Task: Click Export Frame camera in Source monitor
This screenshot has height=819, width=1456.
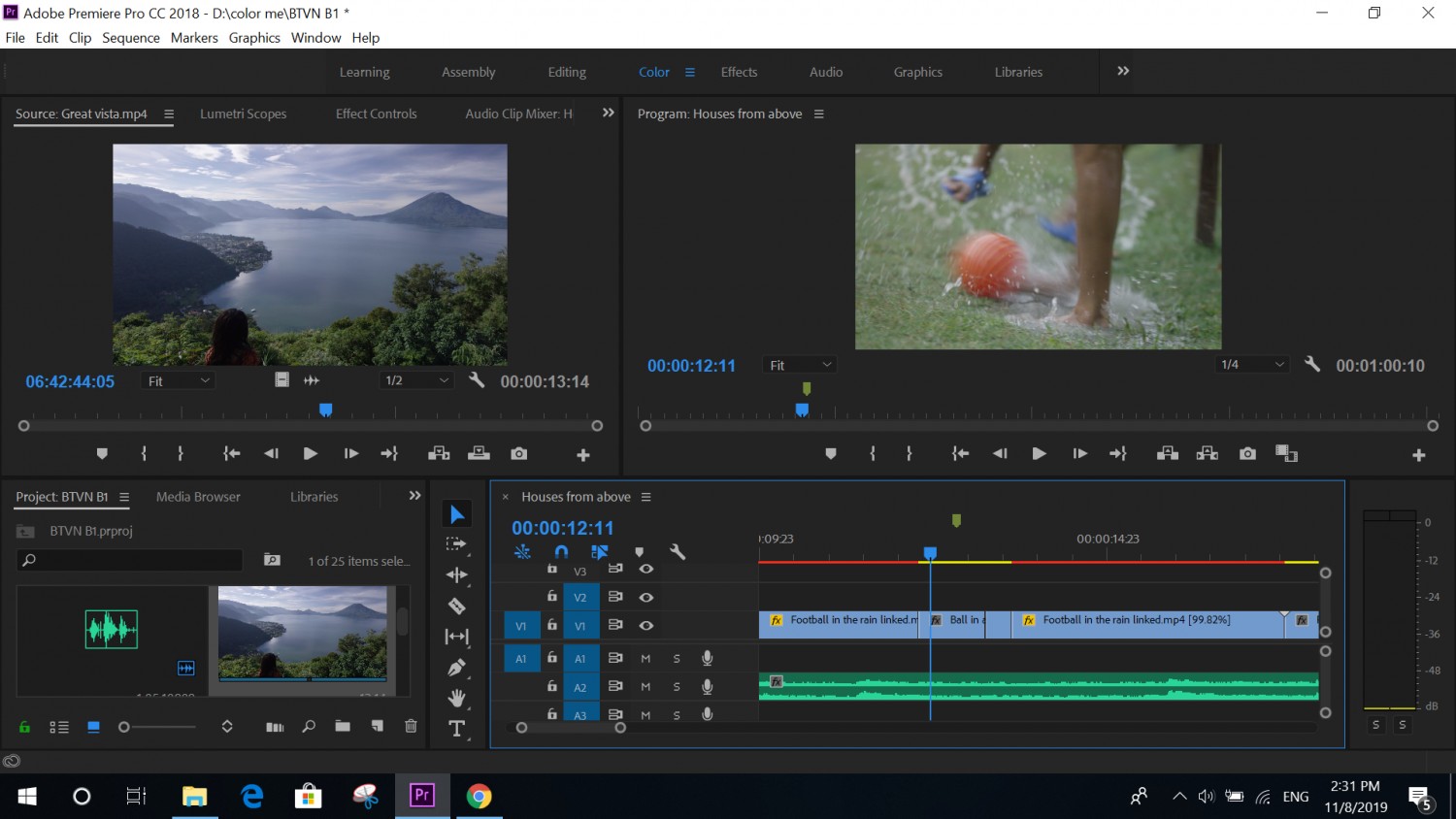Action: [x=519, y=454]
